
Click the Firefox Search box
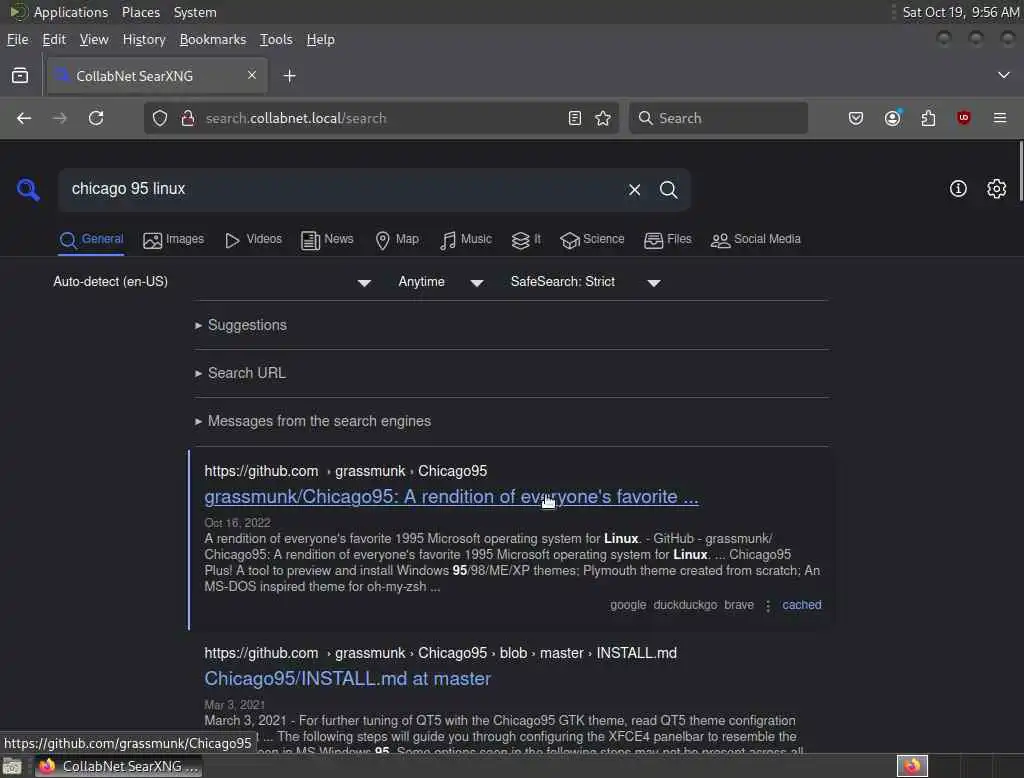(718, 118)
